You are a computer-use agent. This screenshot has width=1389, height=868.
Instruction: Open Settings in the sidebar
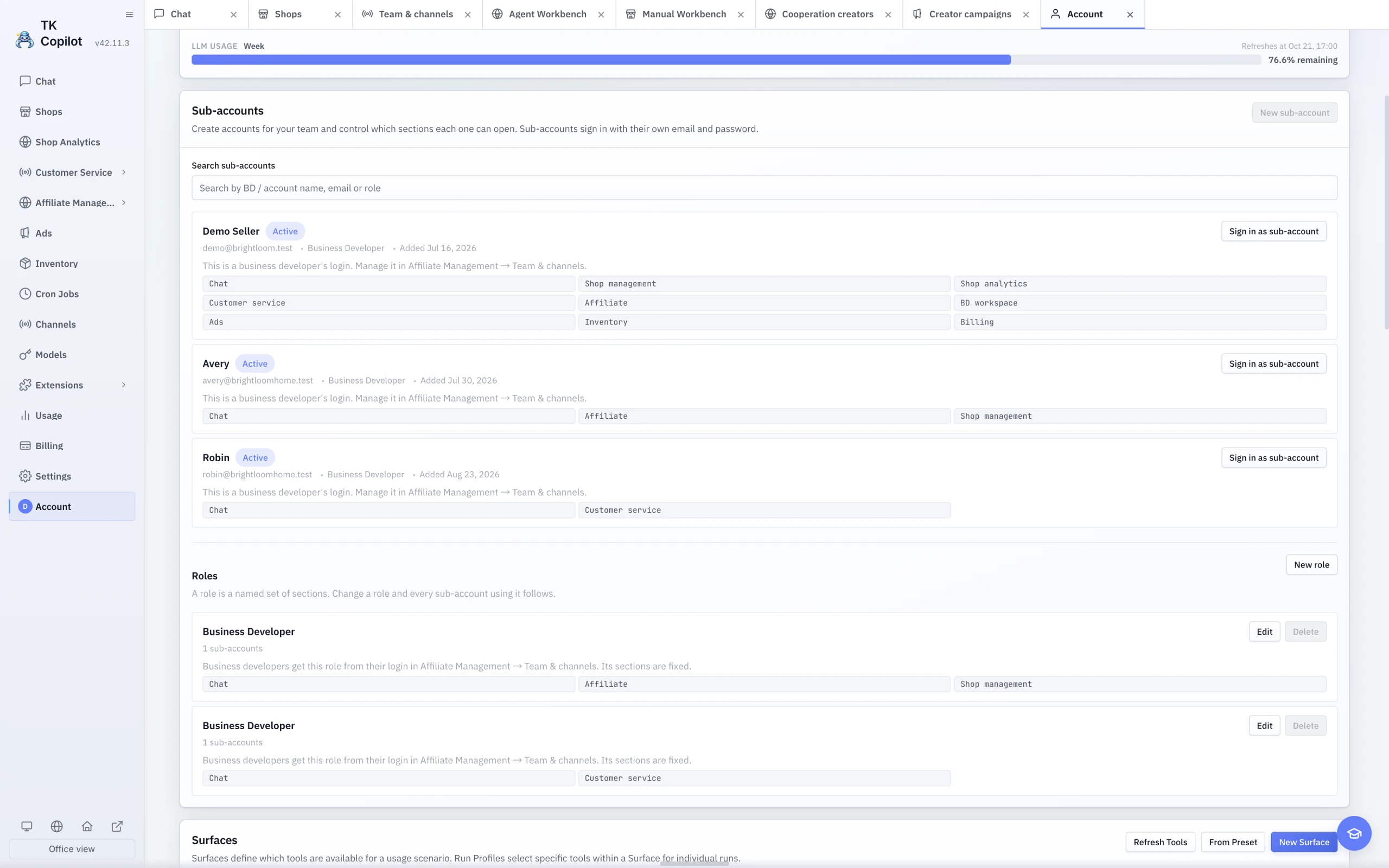[72, 476]
